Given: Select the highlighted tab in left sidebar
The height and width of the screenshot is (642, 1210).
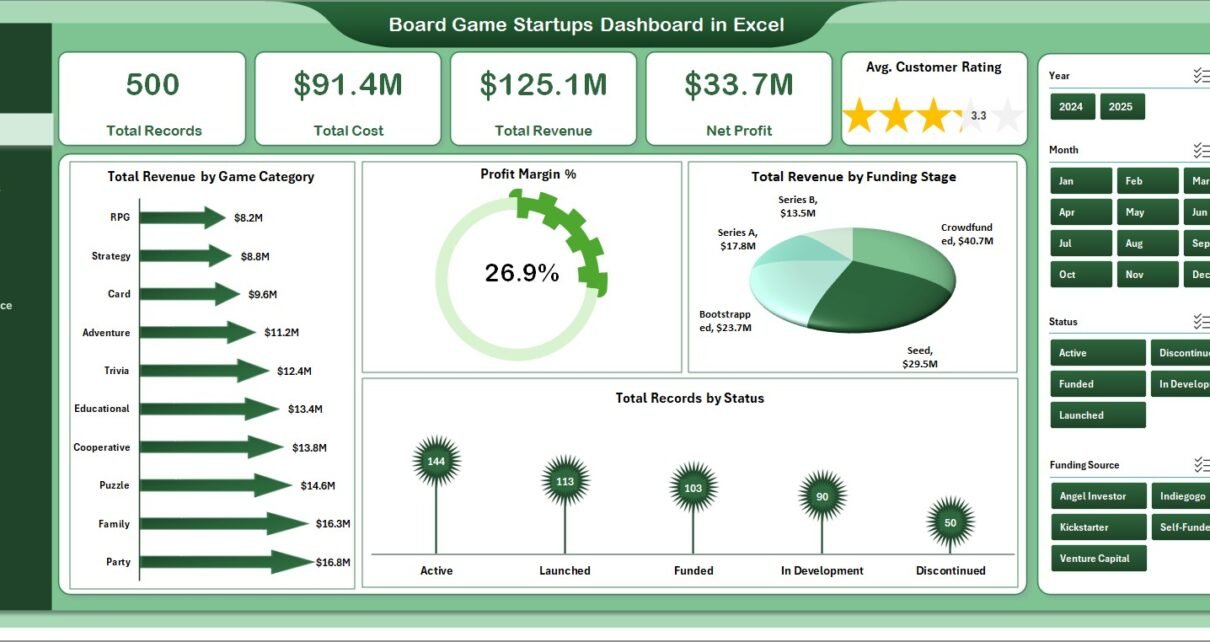Looking at the screenshot, I should tap(25, 130).
